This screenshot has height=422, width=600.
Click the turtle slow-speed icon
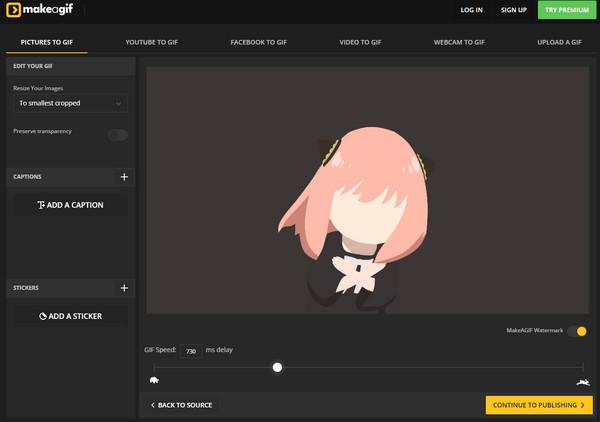coord(154,380)
